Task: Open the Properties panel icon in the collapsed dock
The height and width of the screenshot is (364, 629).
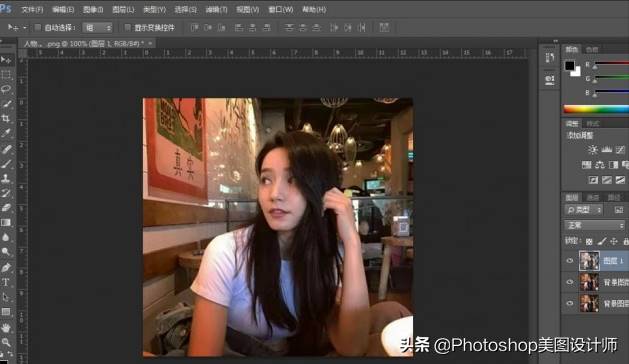Action: 550,79
